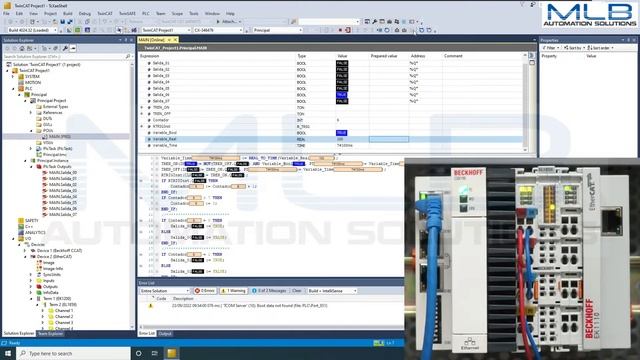Click the Save icon in the toolbar
640x360 pixels.
(x=62, y=22)
